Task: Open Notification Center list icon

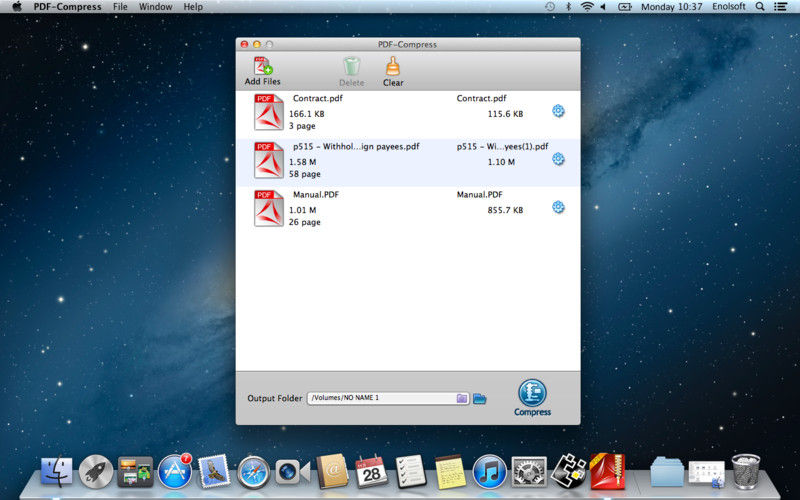Action: (780, 7)
